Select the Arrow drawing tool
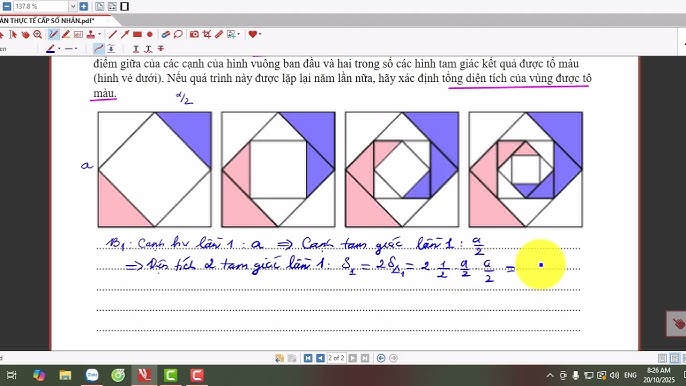The height and width of the screenshot is (386, 686). (x=125, y=35)
